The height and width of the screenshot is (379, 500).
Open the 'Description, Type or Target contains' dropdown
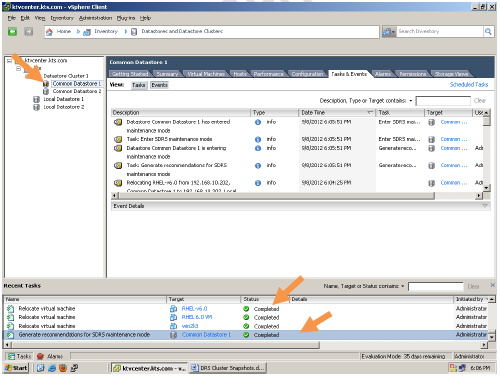[x=411, y=101]
